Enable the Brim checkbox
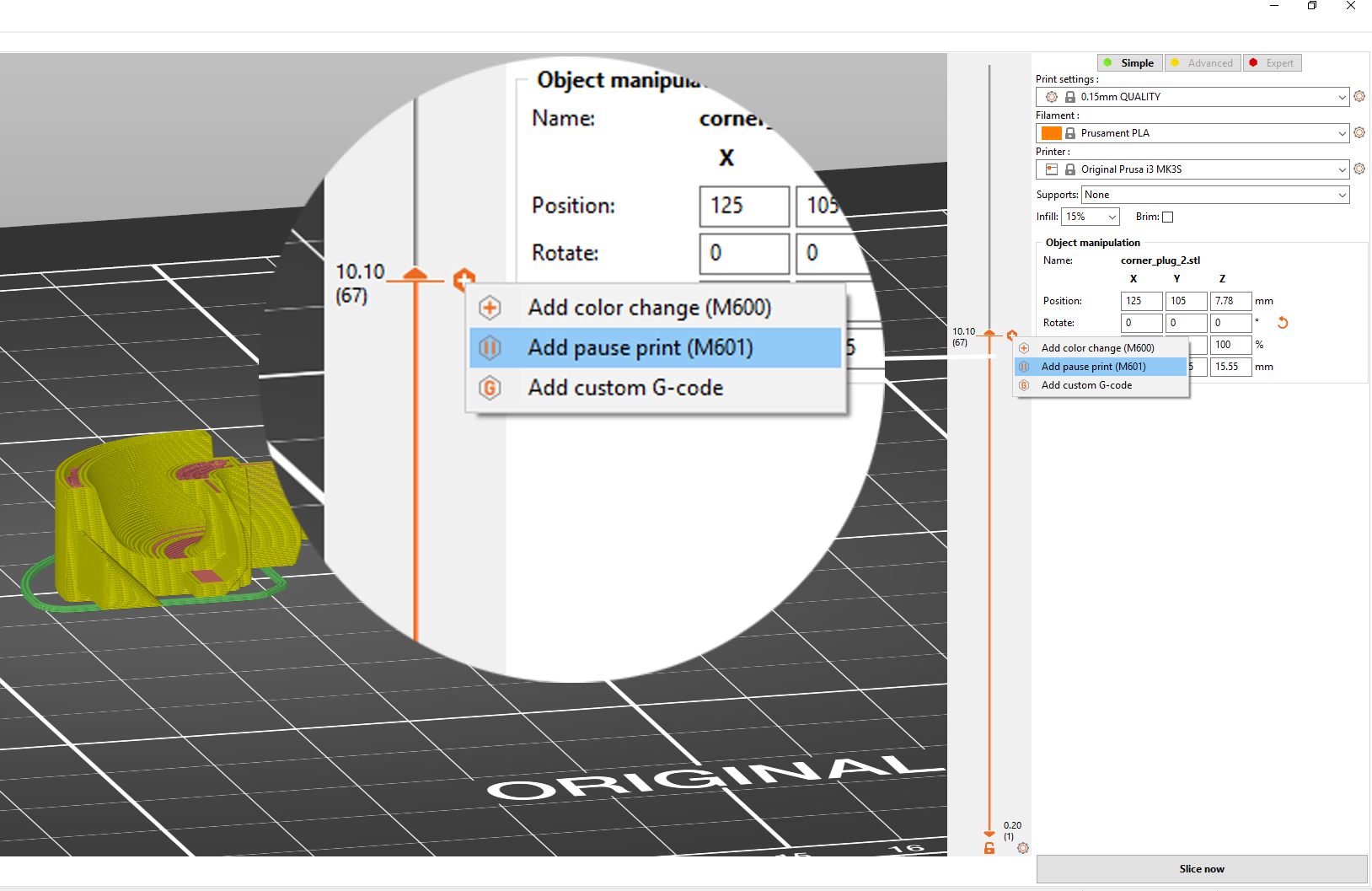1372x891 pixels. tap(1167, 217)
